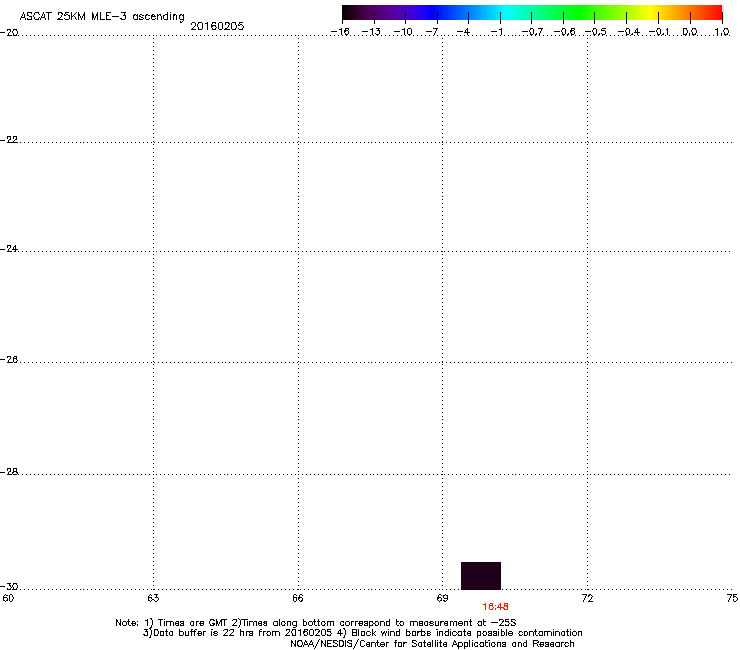The image size is (740, 650).
Task: Click the latitude label -20
Action: pos(9,33)
